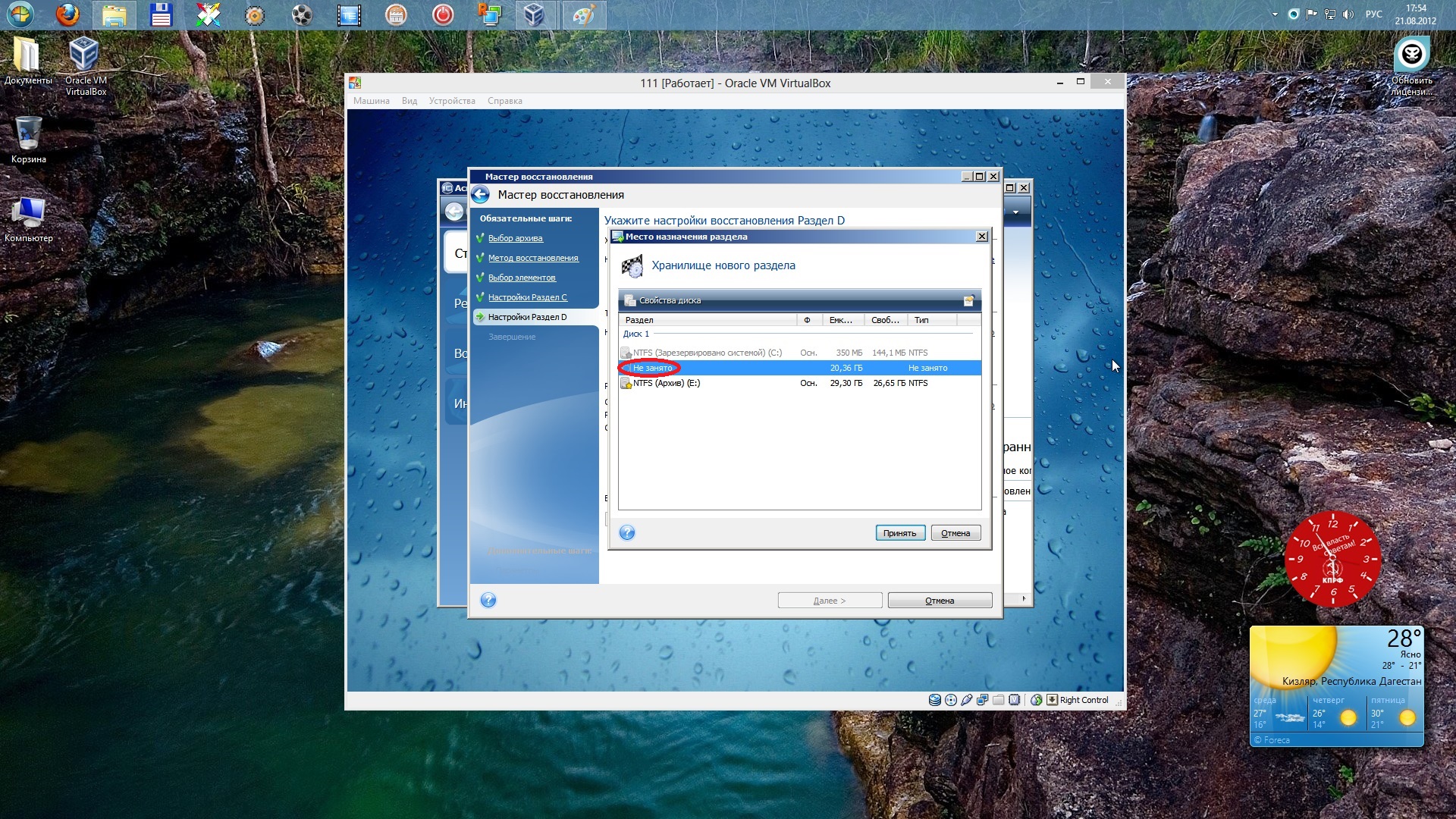Open Firefox from the taskbar
The height and width of the screenshot is (819, 1456).
pos(67,14)
